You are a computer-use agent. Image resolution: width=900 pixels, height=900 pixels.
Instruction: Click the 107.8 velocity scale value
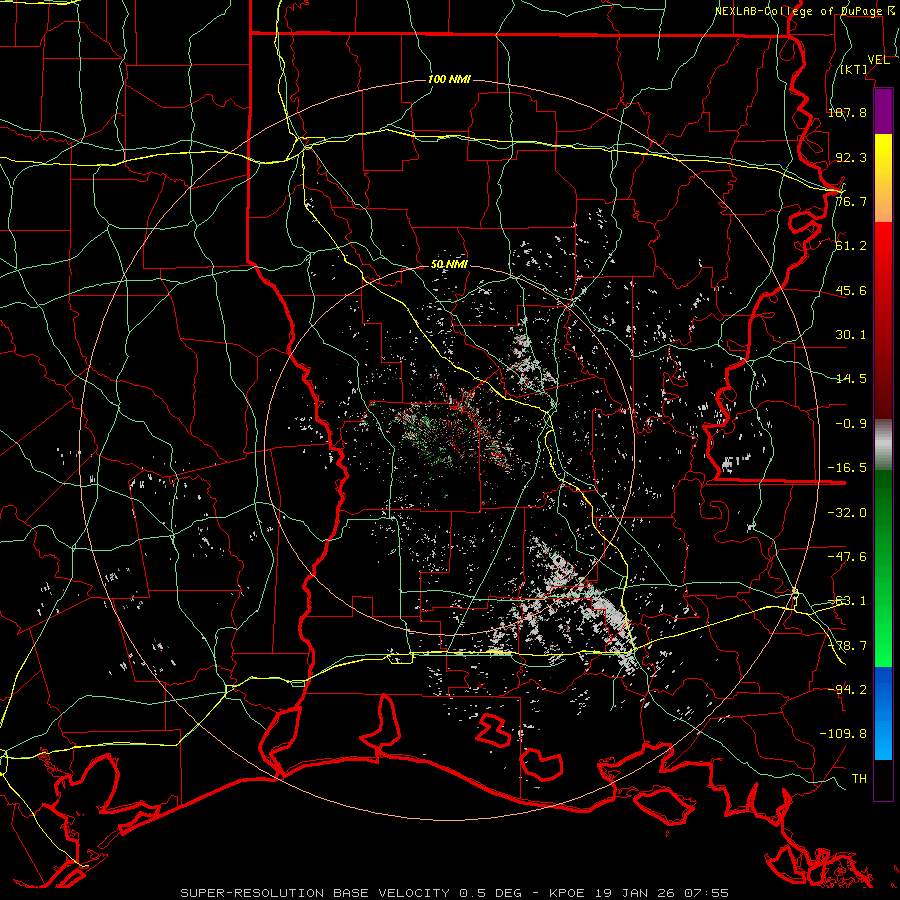pyautogui.click(x=847, y=112)
